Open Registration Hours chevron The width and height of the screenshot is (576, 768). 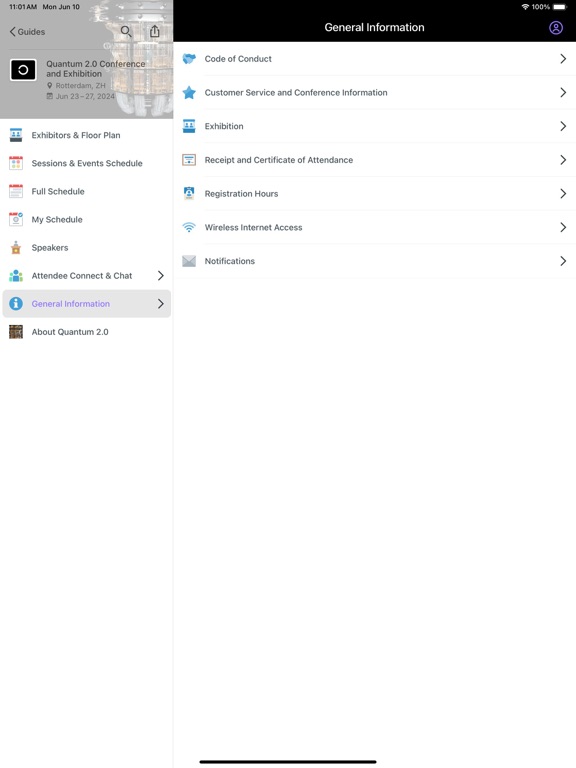click(563, 193)
